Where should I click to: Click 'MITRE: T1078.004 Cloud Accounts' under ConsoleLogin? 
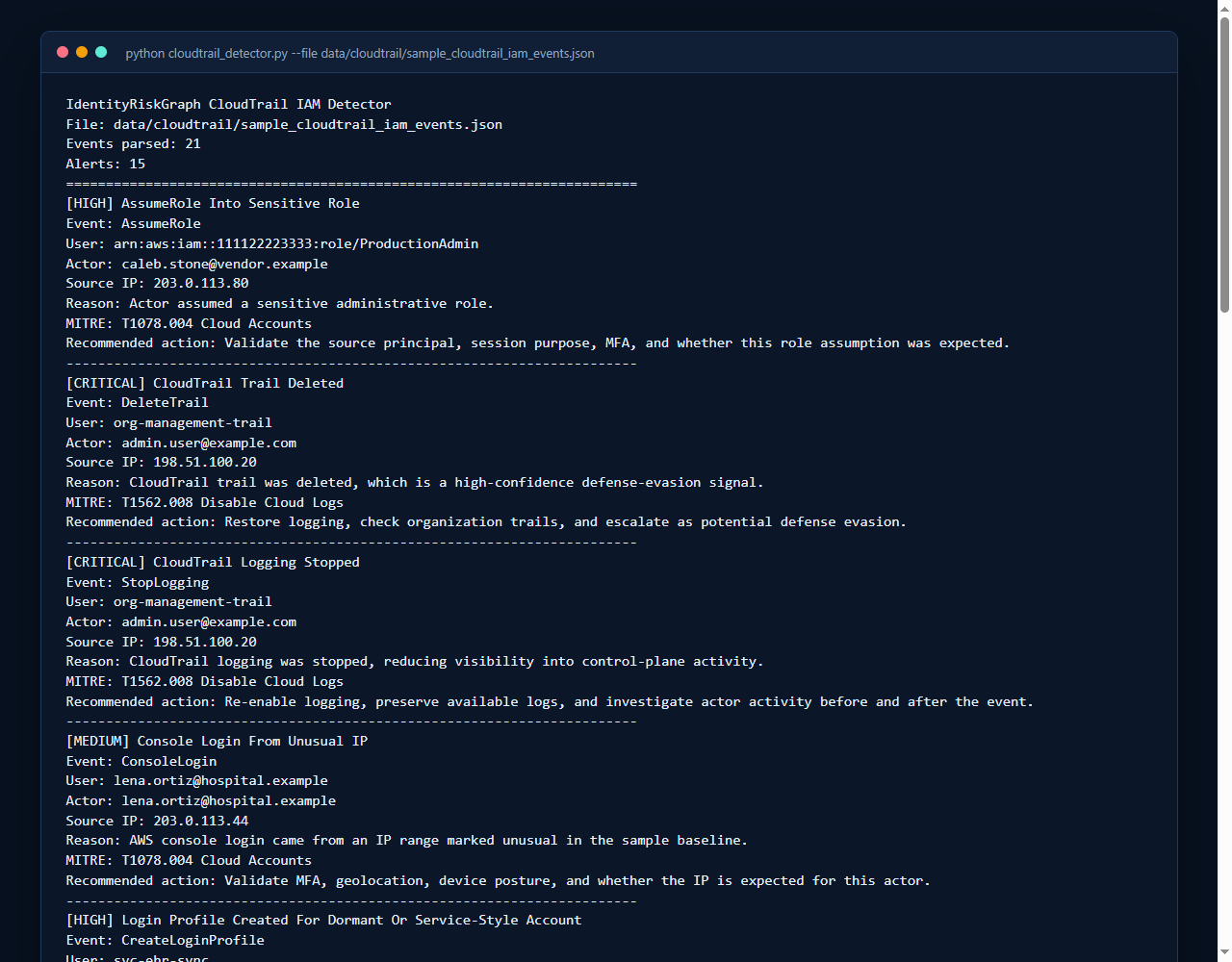pyautogui.click(x=189, y=860)
